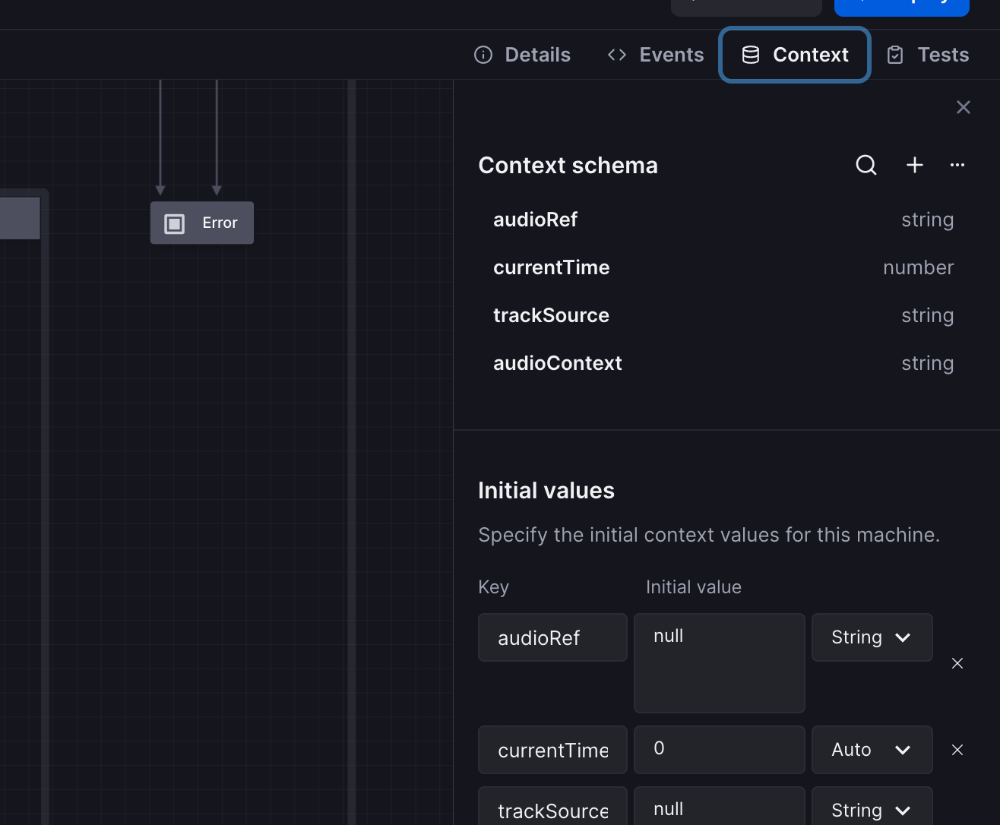Add a new context schema property
This screenshot has width=1000, height=825.
pyautogui.click(x=914, y=166)
